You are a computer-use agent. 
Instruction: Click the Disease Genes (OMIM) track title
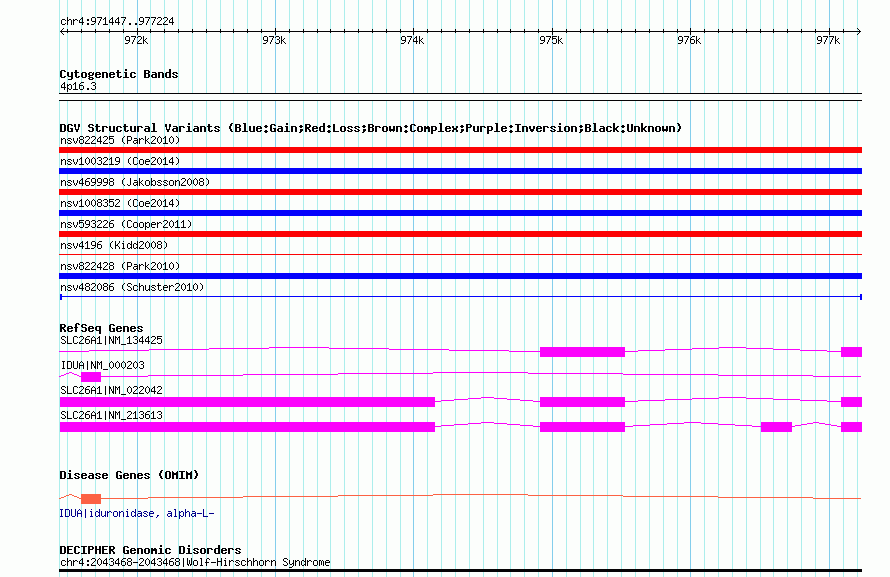tap(129, 475)
